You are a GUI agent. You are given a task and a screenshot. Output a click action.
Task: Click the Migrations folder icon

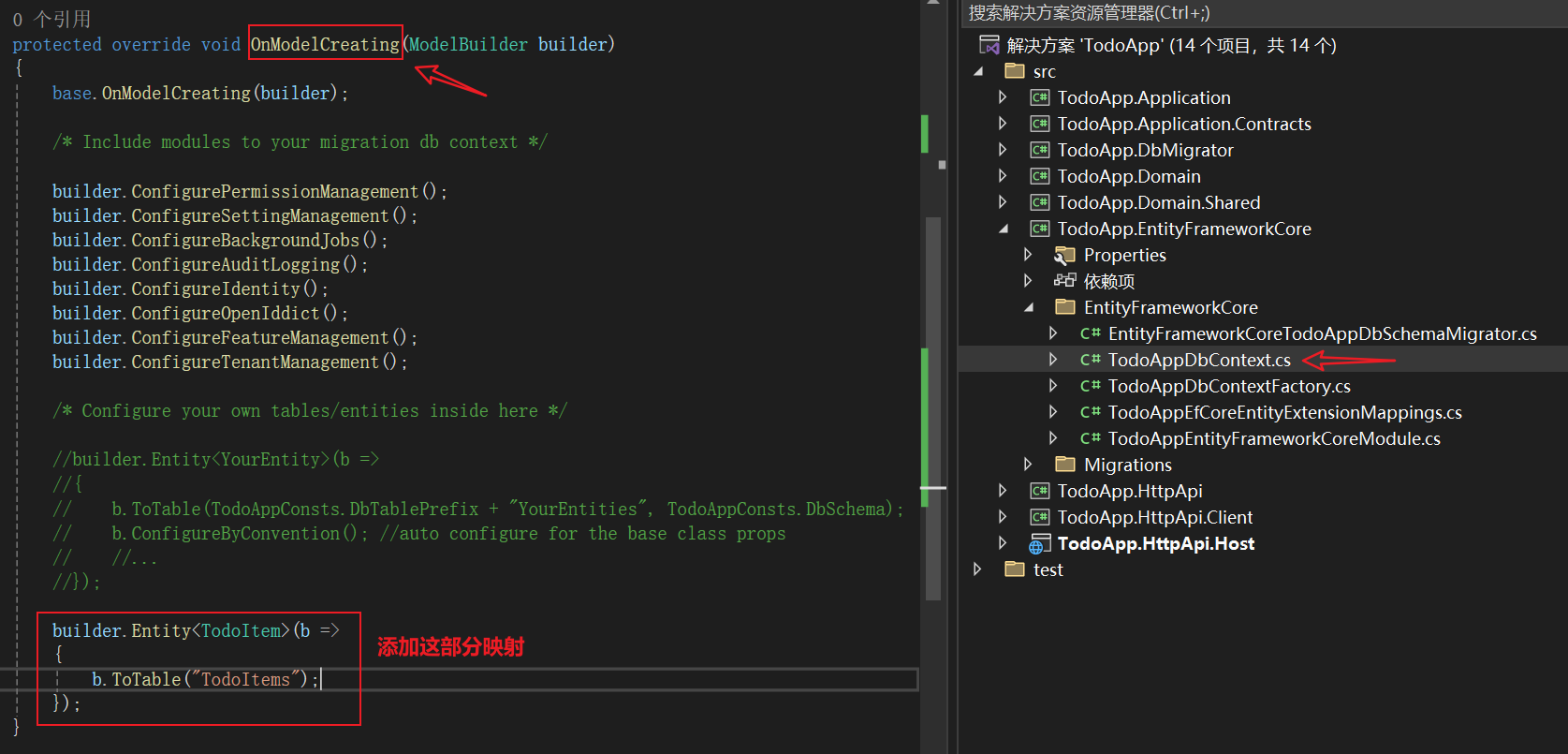coord(1064,465)
